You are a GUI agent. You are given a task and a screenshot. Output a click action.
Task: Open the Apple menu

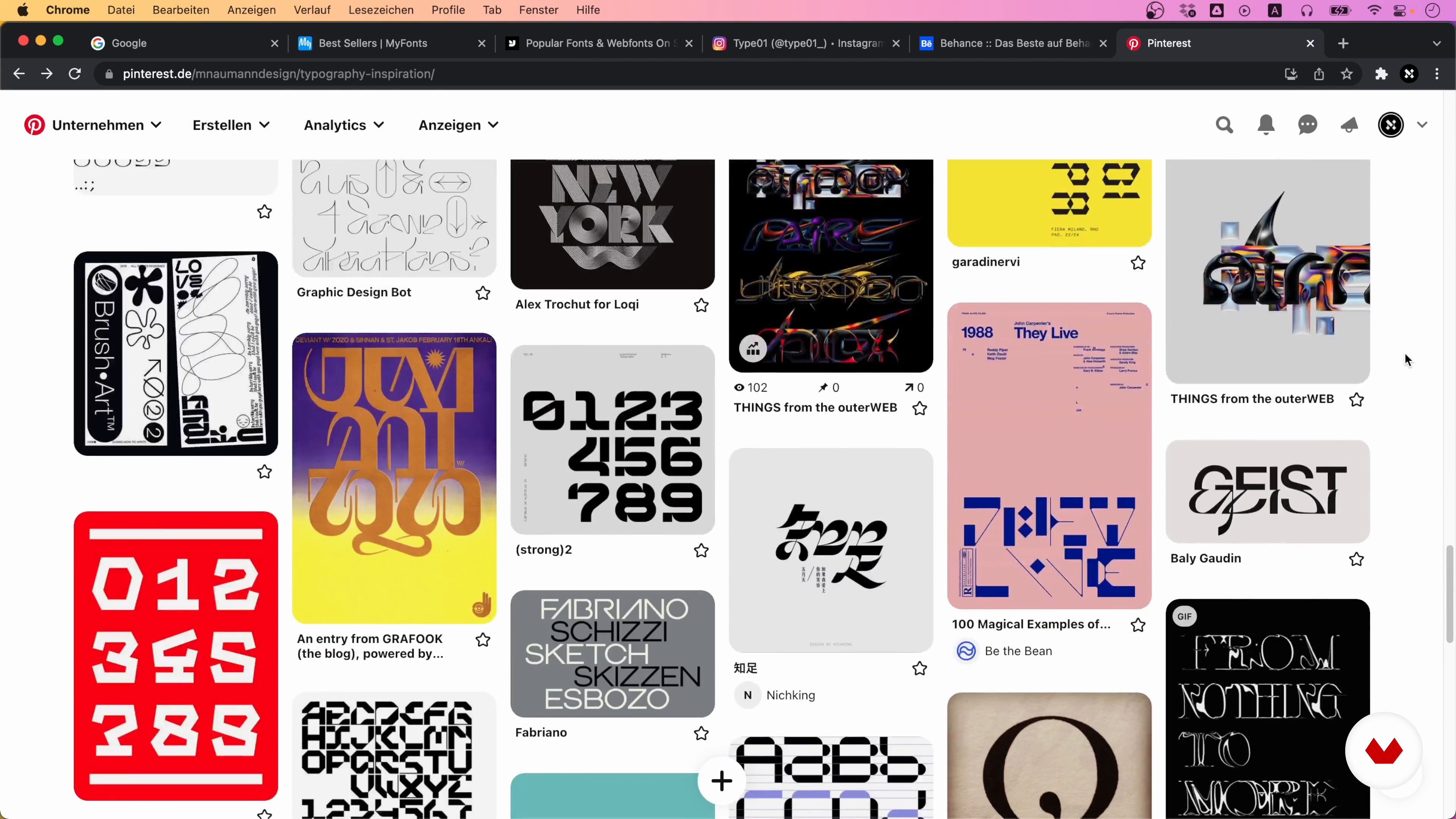(x=23, y=10)
